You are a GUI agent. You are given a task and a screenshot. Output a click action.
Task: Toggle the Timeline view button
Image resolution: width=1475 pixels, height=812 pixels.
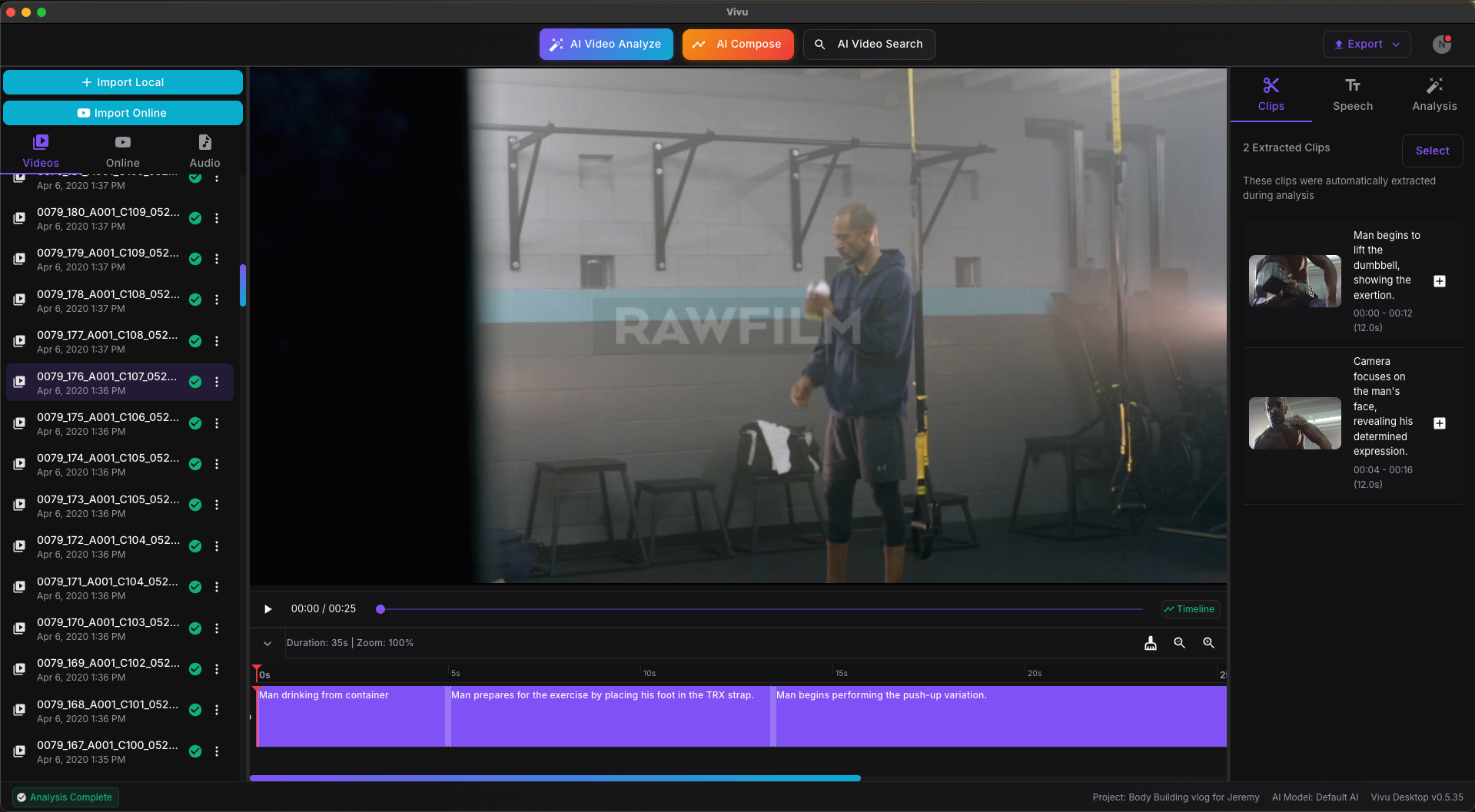1190,609
